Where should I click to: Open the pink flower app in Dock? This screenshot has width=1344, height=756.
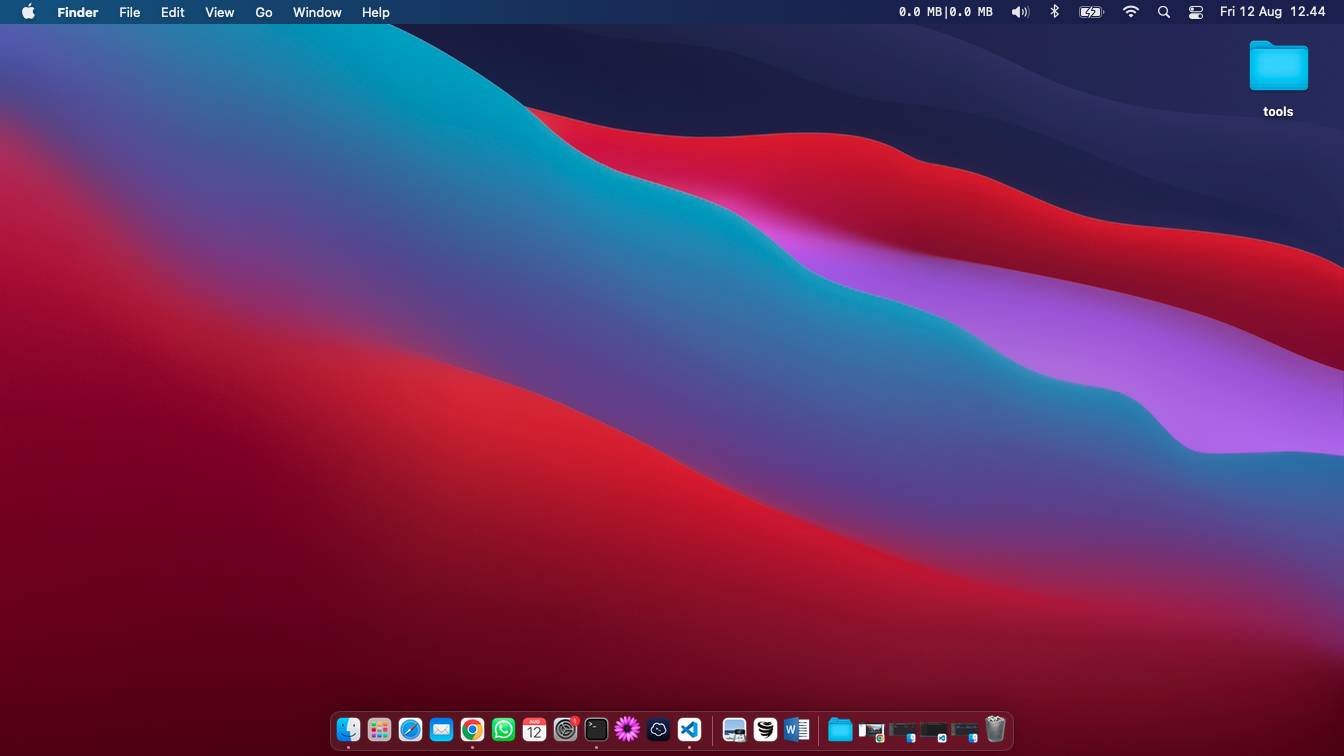tap(627, 730)
